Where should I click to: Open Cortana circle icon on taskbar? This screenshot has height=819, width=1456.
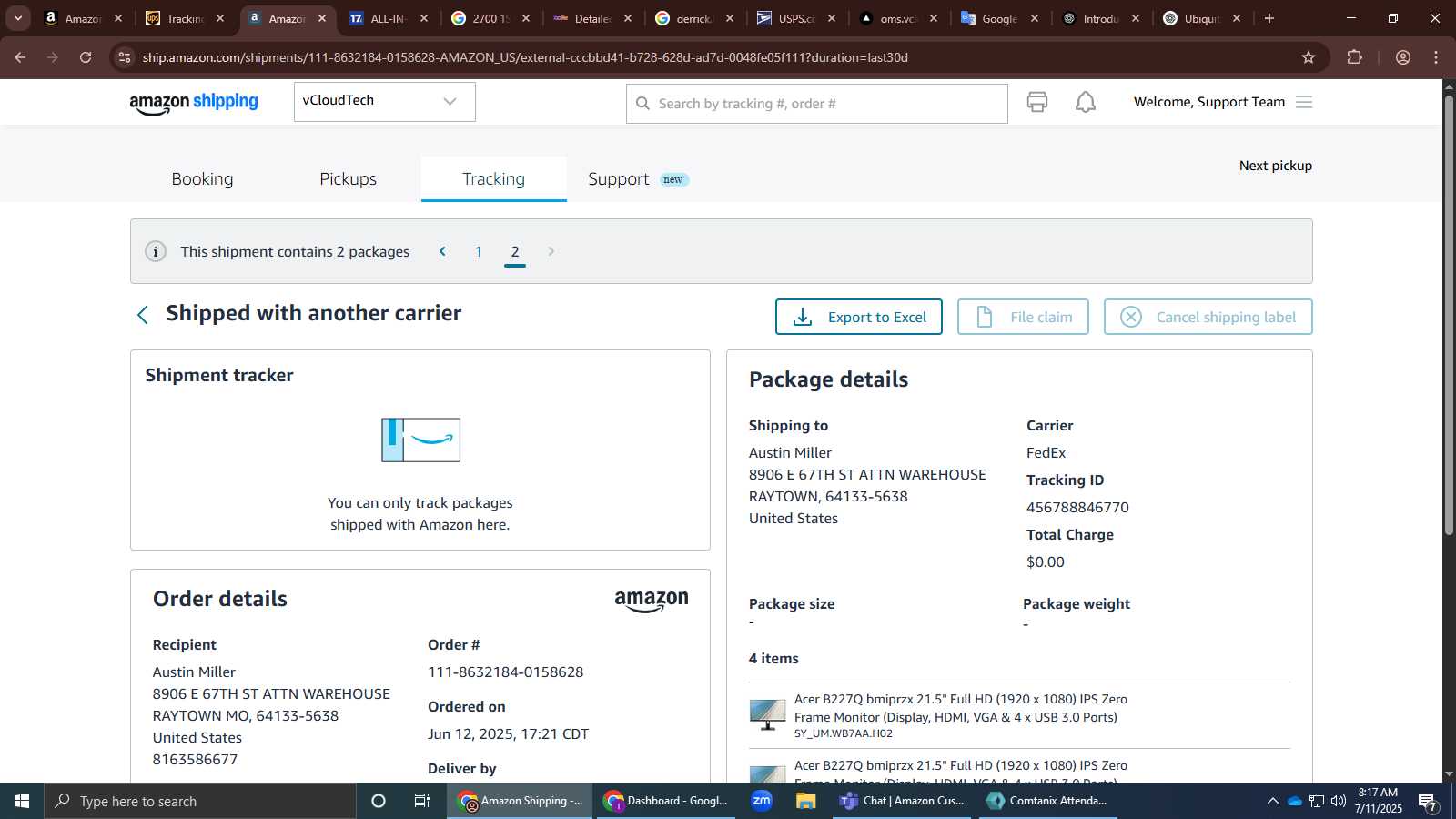379,801
